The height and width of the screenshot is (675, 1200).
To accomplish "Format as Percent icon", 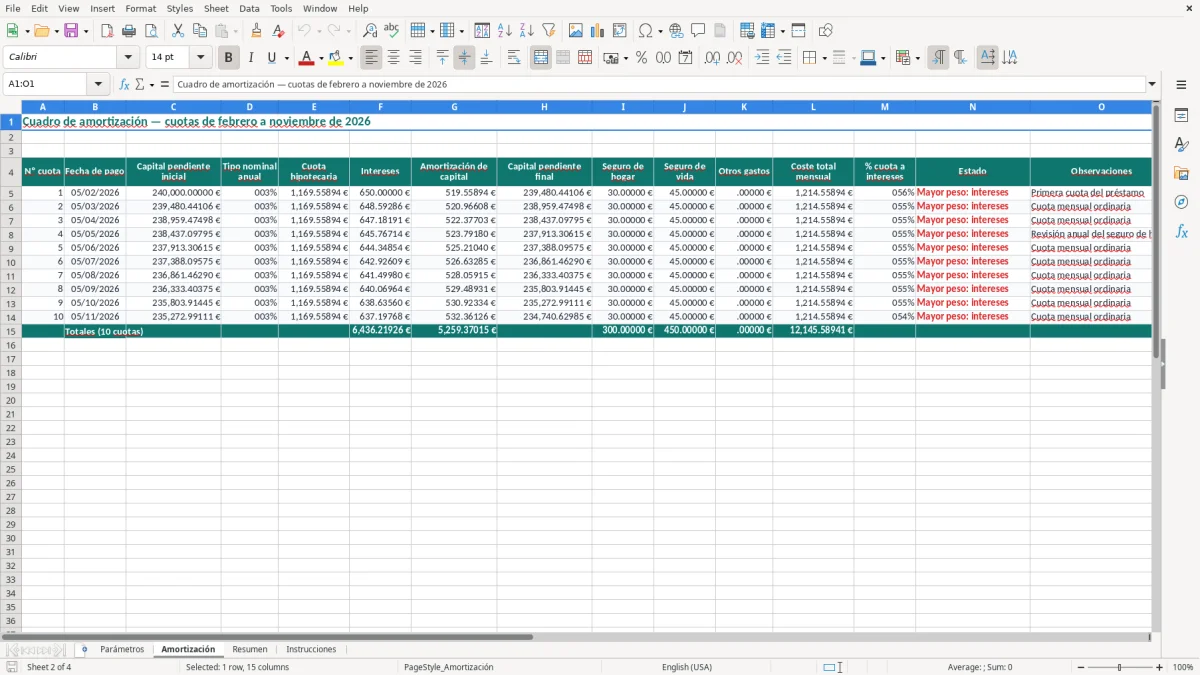I will tap(641, 58).
